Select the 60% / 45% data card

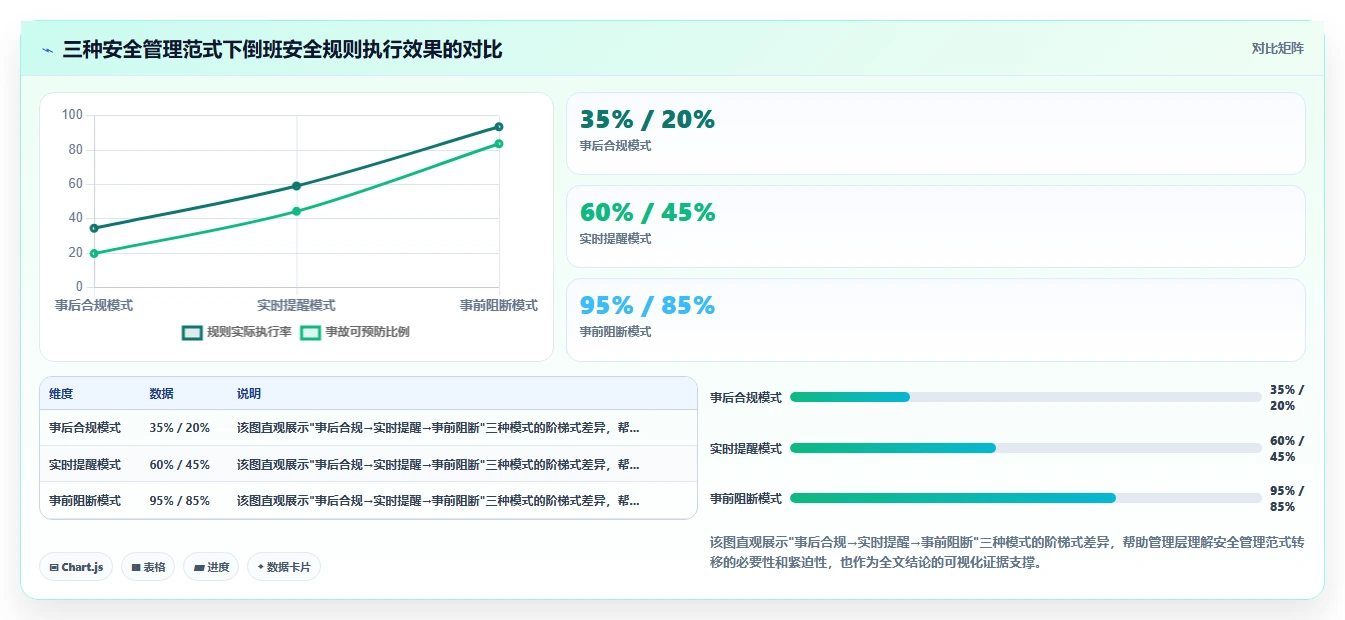(936, 227)
